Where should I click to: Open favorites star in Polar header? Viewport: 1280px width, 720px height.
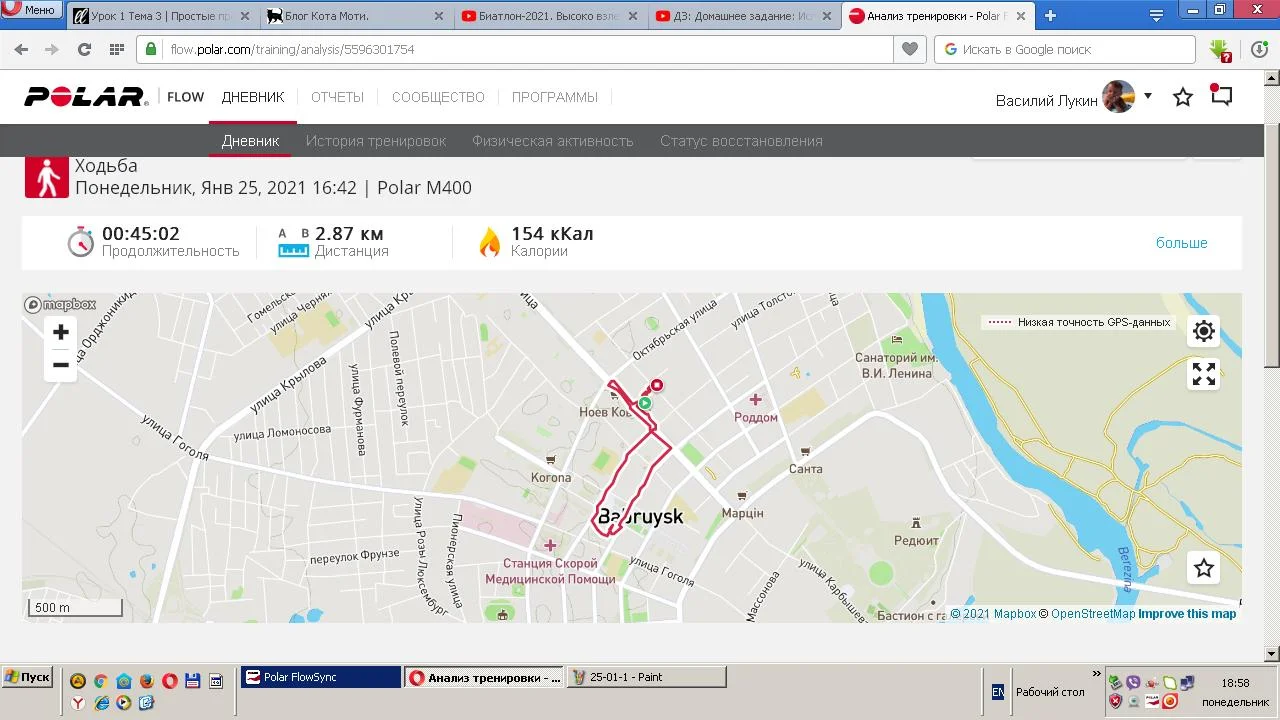[1183, 97]
